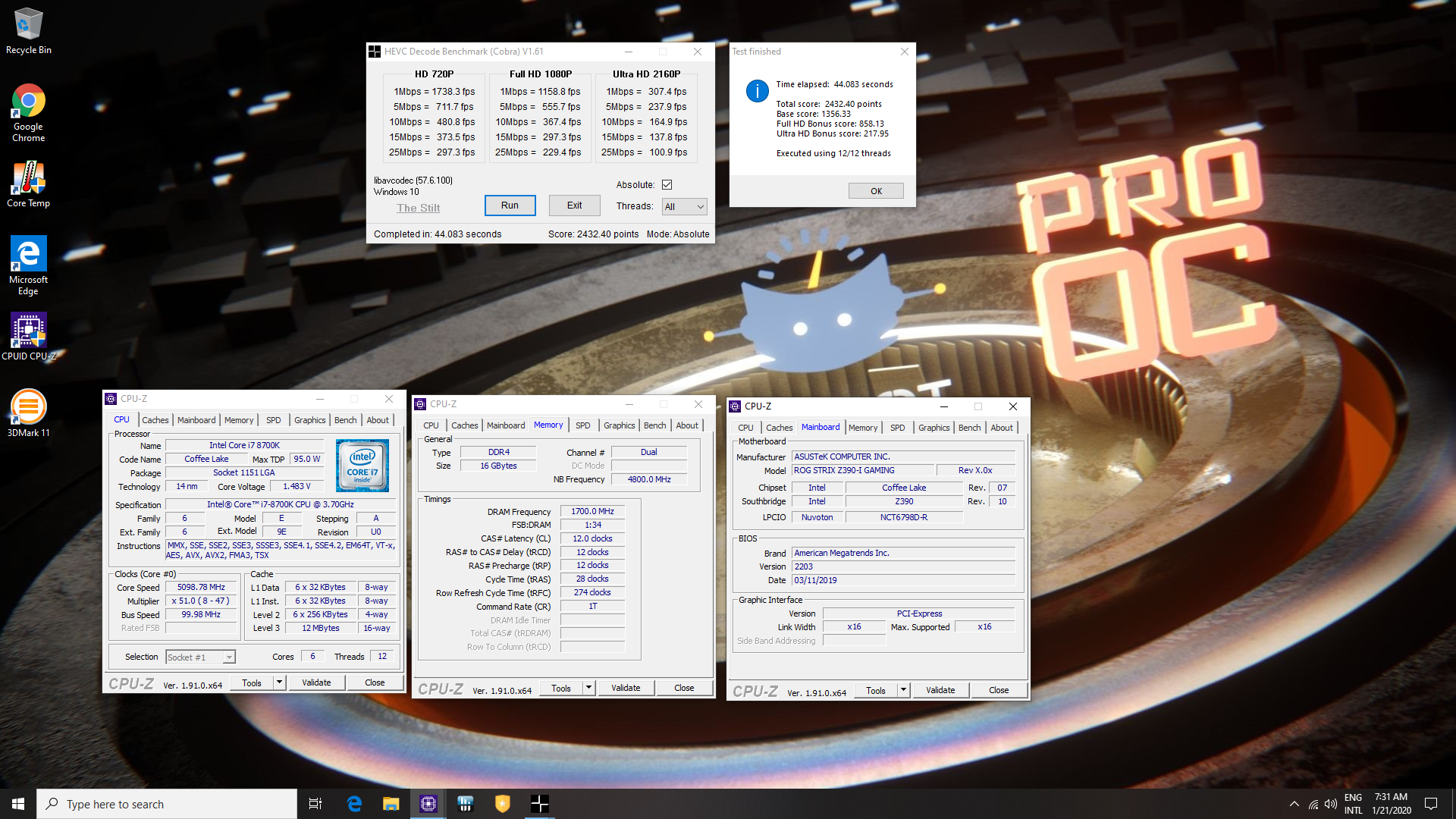1456x819 pixels.
Task: Select CPU-Z taskbar icon
Action: coord(428,804)
